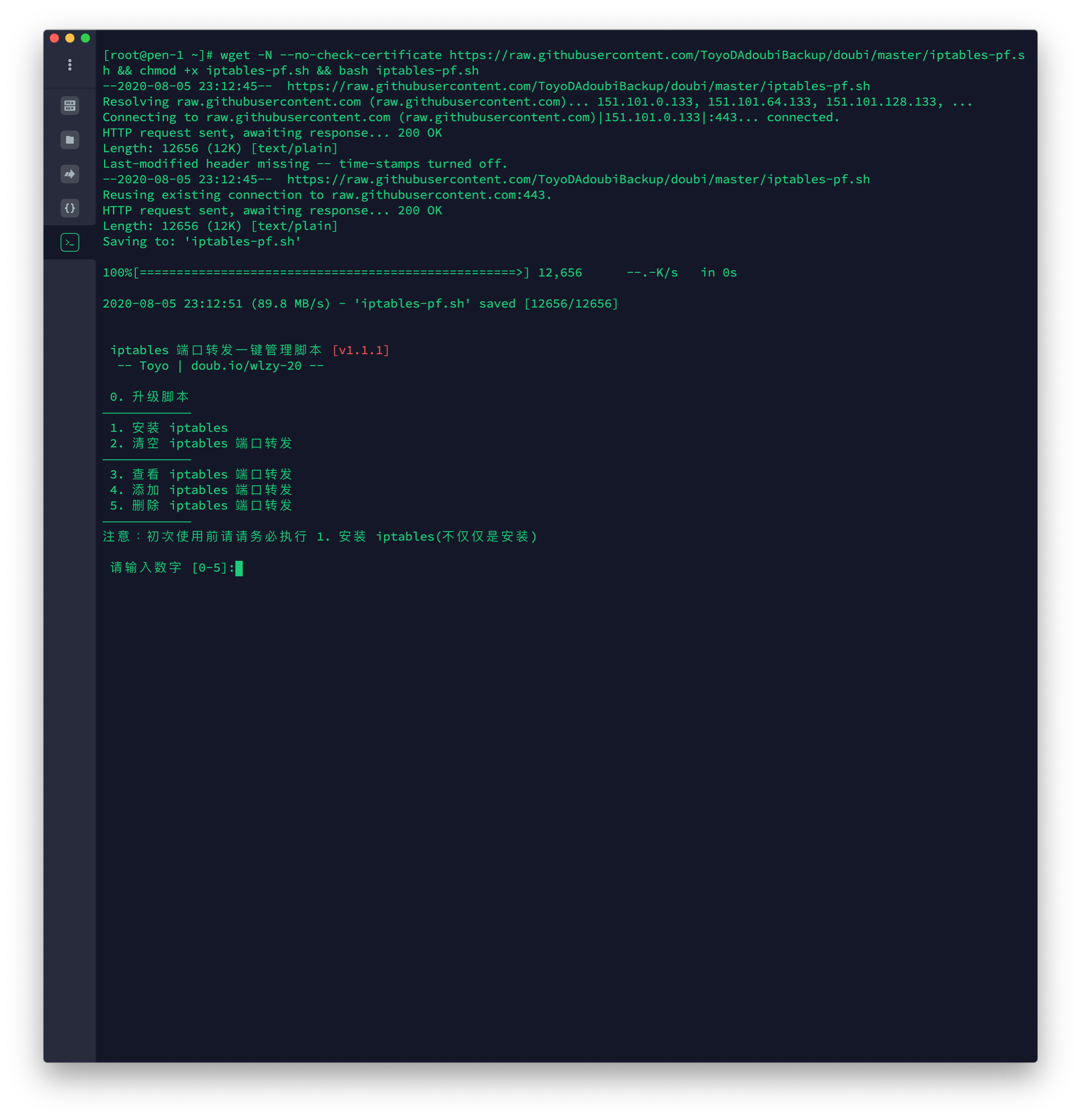Click the 'Saving to: 'iptables-pf.sh'' line

pos(202,242)
